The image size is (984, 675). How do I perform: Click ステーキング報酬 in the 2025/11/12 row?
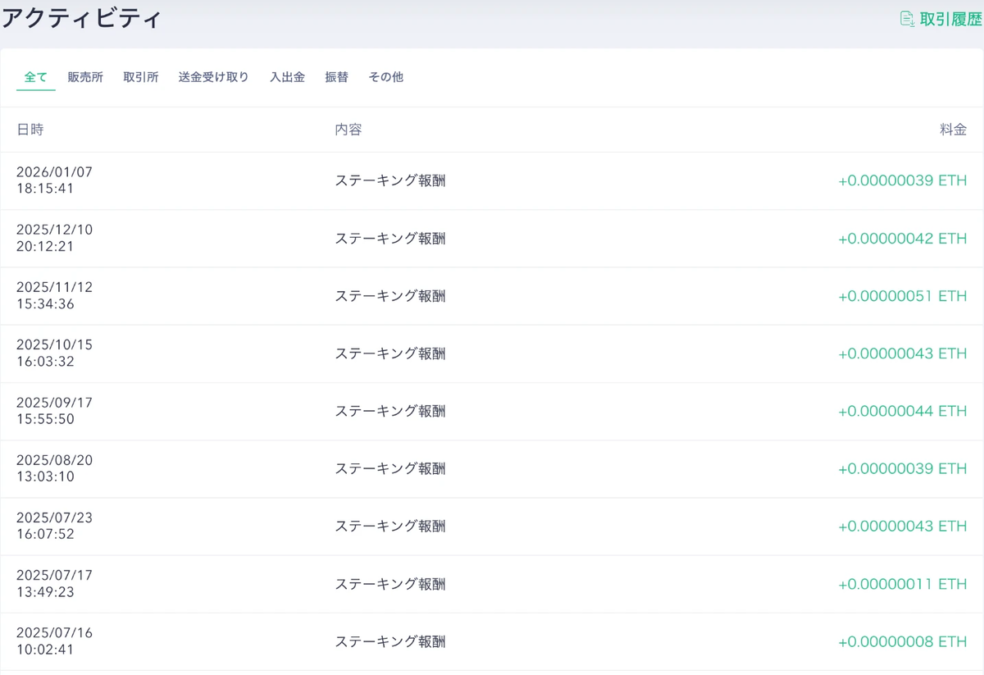point(390,296)
